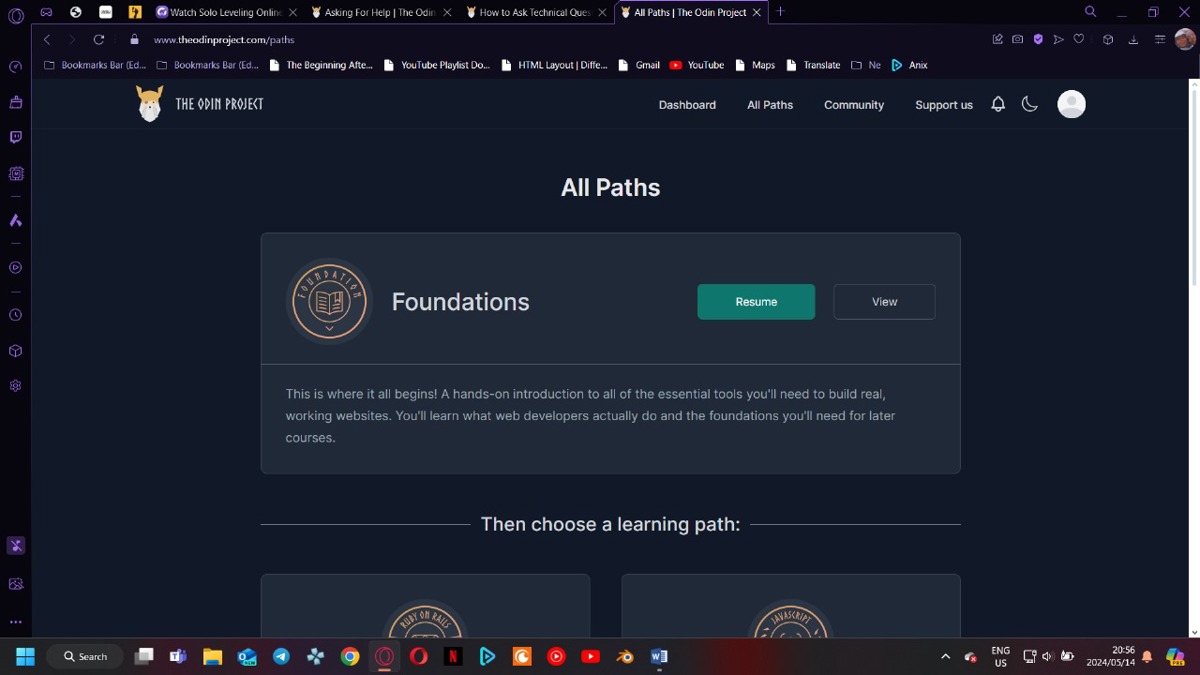Open the extensions cube icon in toolbar
This screenshot has height=675, width=1200.
coord(1108,40)
